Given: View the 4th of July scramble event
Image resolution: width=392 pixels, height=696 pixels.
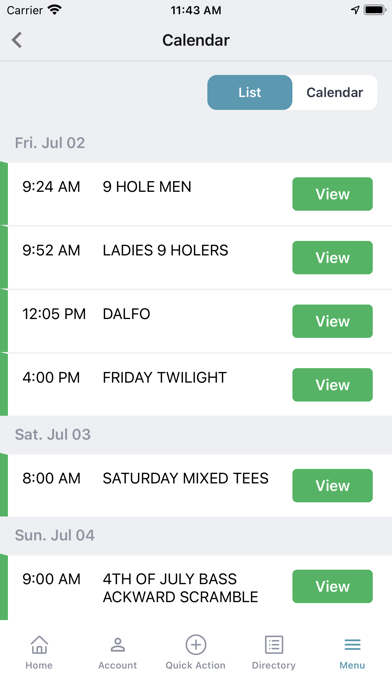Looking at the screenshot, I should point(333,586).
